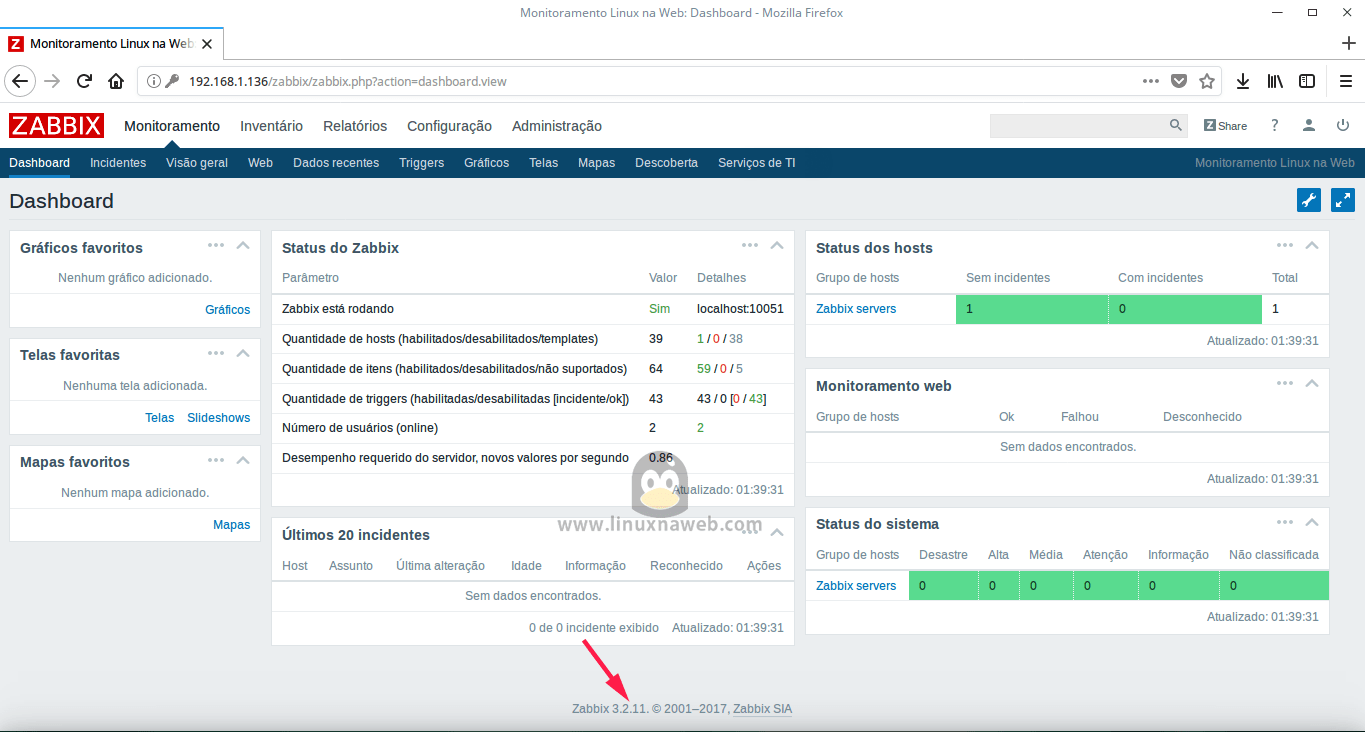
Task: Switch to the Incidentes submenu tab
Action: pos(118,163)
